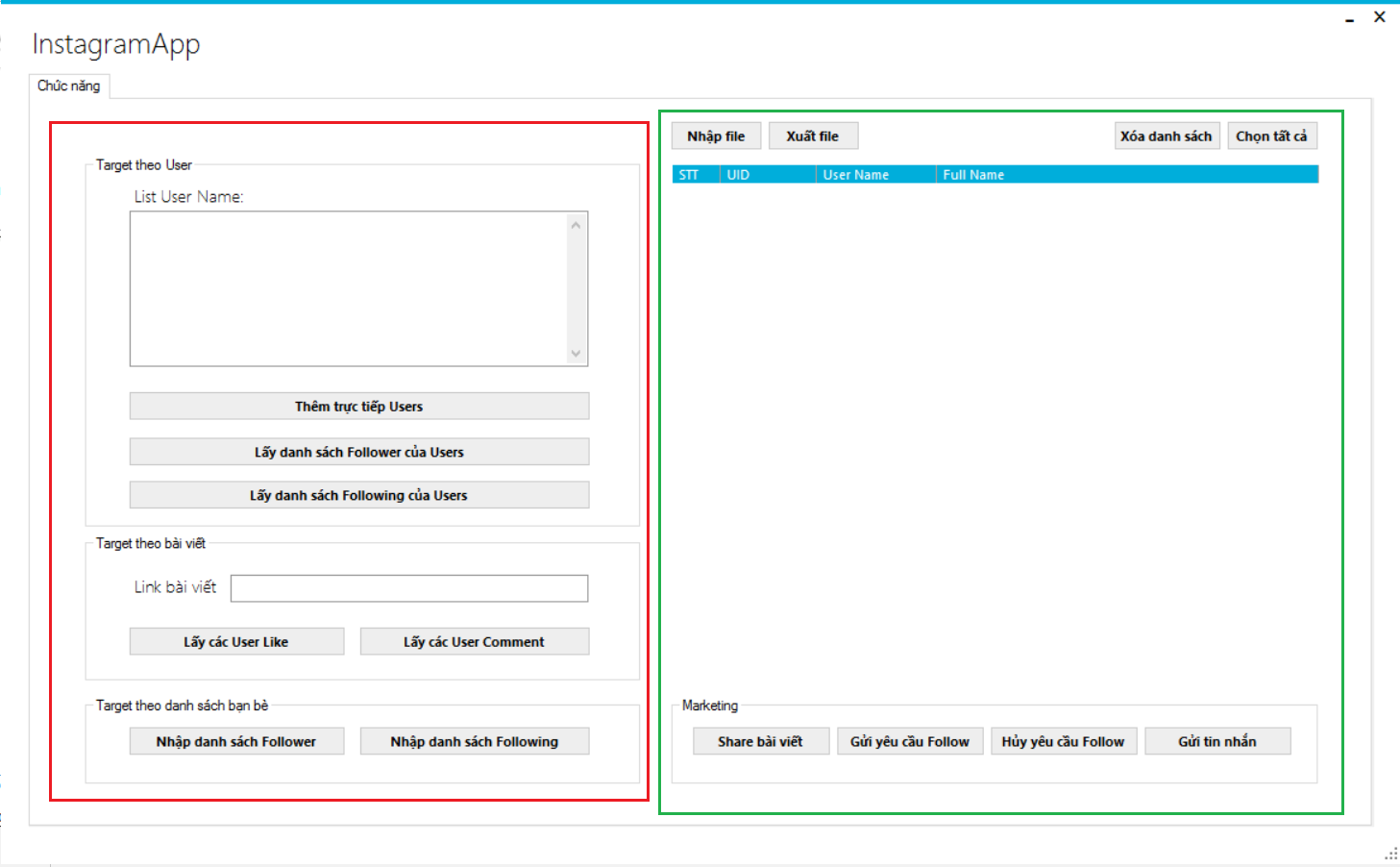
Task: Click inside the List User Name text area
Action: click(348, 288)
